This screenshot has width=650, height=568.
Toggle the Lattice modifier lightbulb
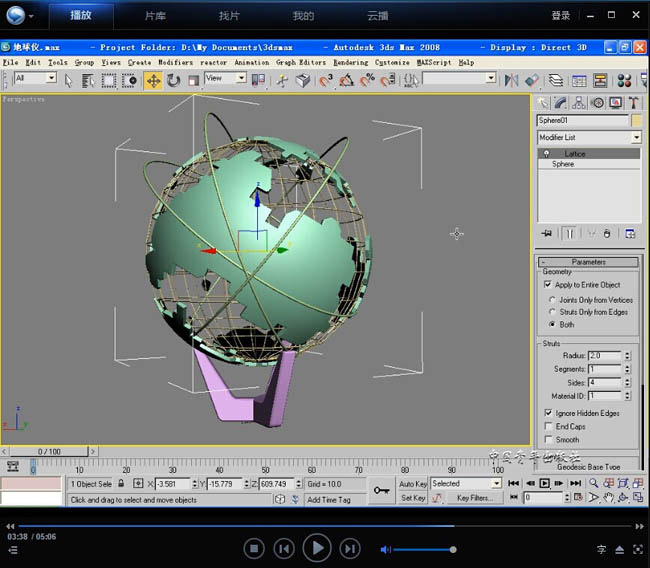[546, 153]
